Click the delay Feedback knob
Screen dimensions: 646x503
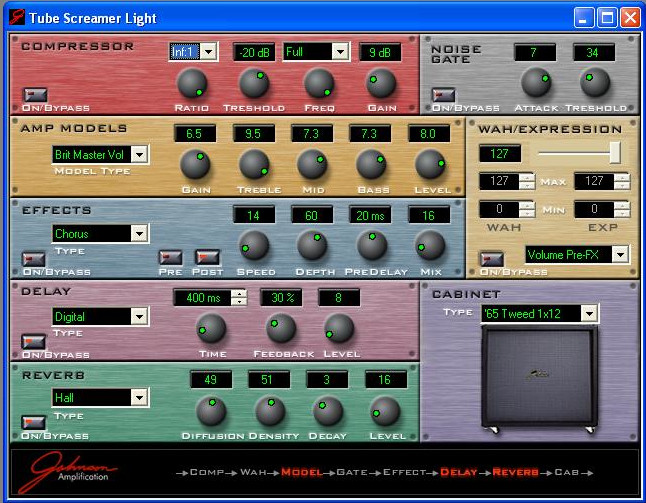click(x=281, y=328)
